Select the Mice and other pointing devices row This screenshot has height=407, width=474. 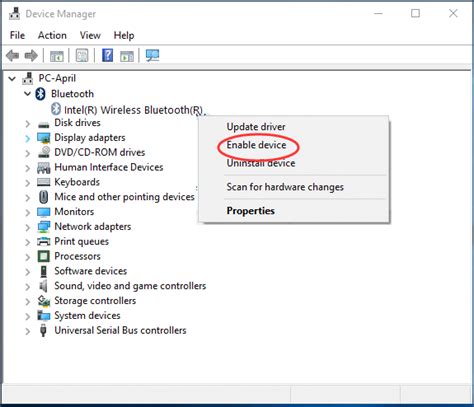(x=124, y=197)
